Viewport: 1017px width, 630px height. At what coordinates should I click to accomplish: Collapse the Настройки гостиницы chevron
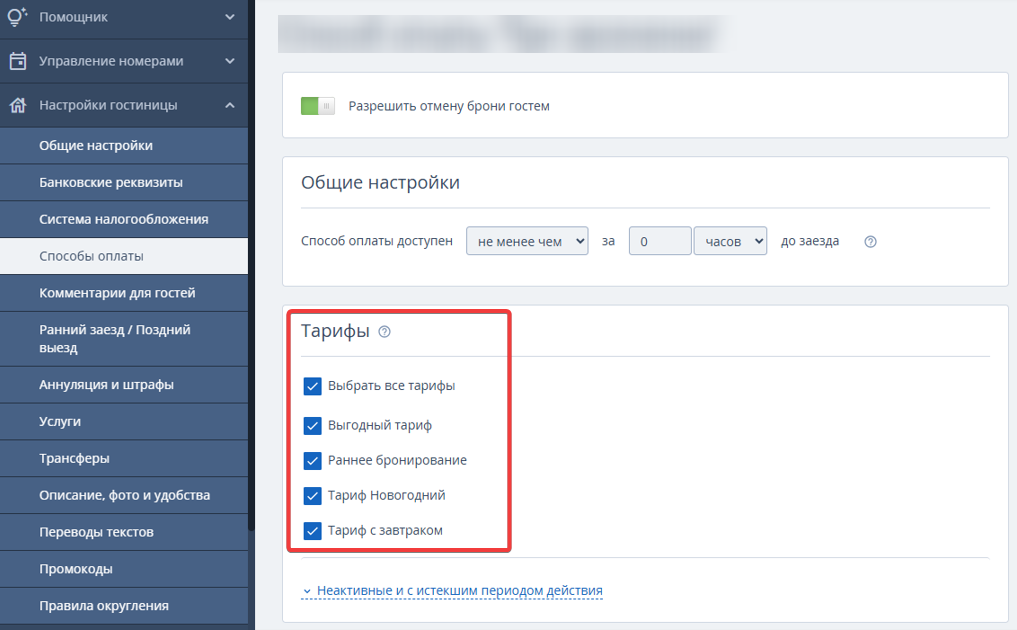(230, 105)
